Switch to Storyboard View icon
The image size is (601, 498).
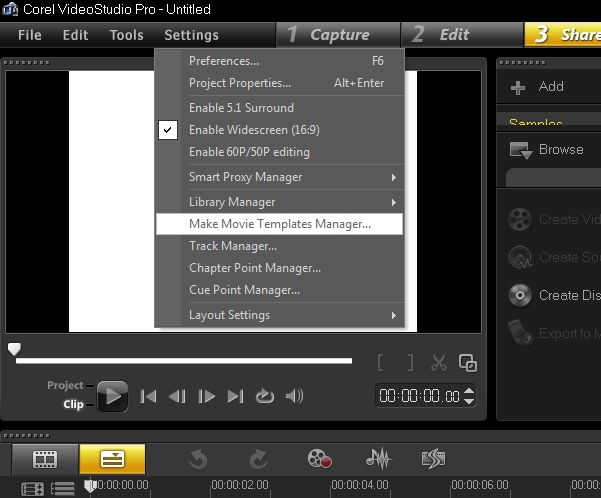[x=45, y=459]
